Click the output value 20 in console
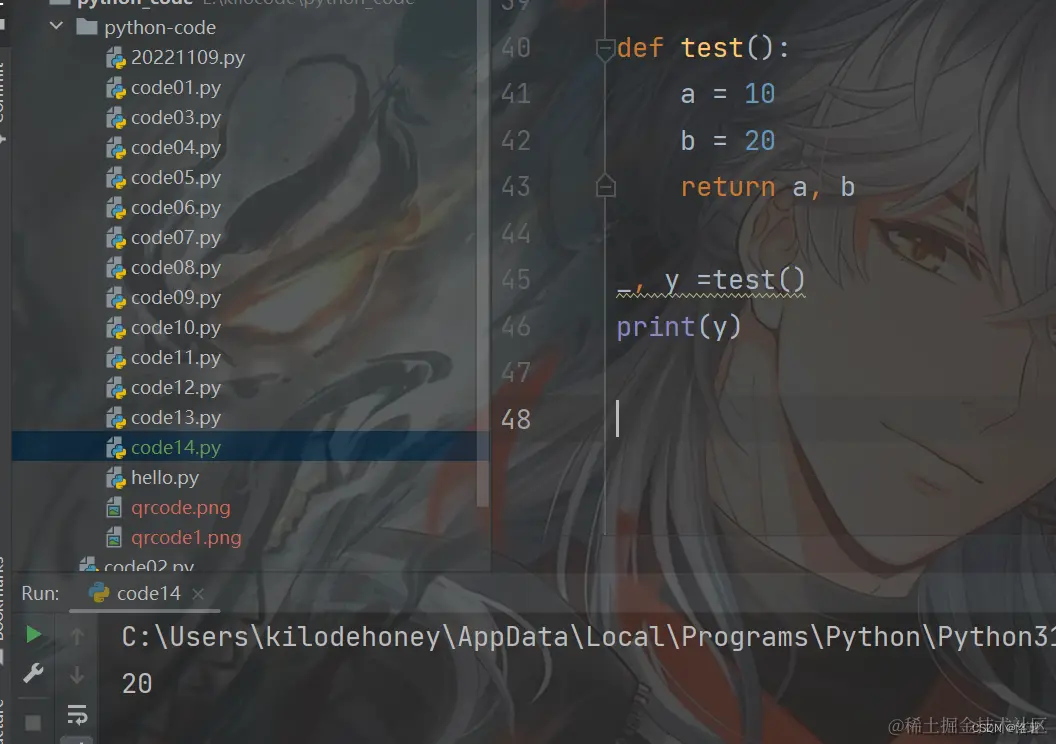1056x744 pixels. (137, 683)
